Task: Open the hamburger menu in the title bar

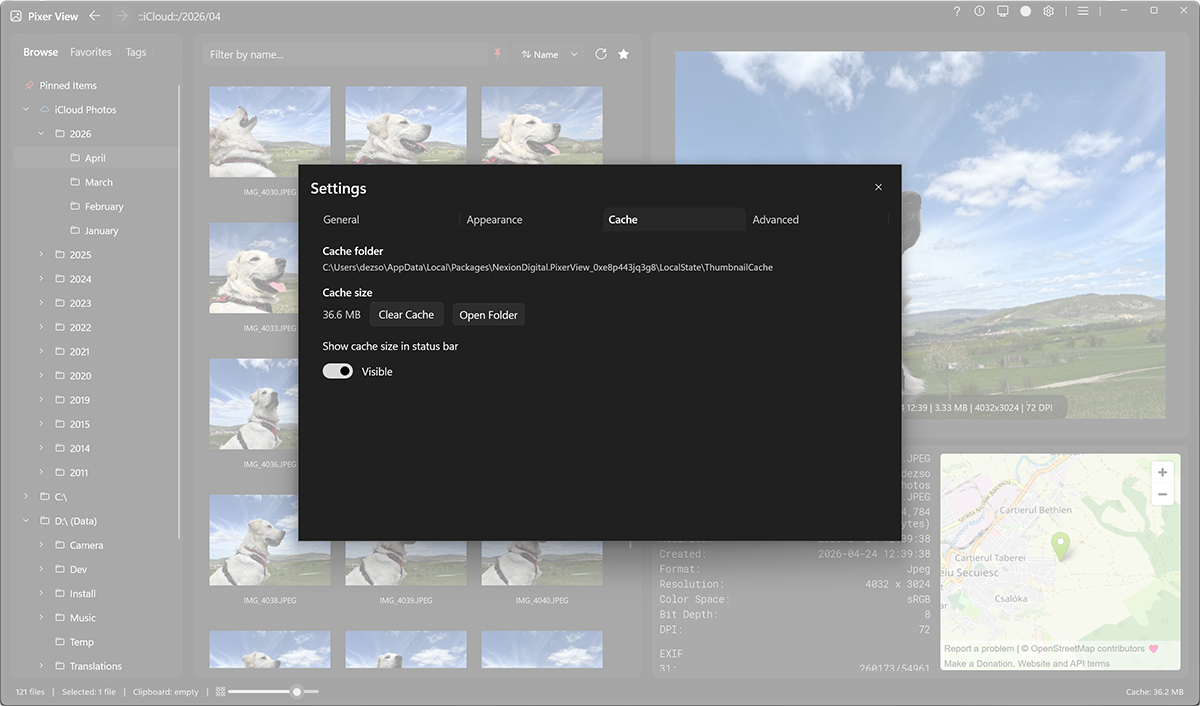Action: point(1083,11)
